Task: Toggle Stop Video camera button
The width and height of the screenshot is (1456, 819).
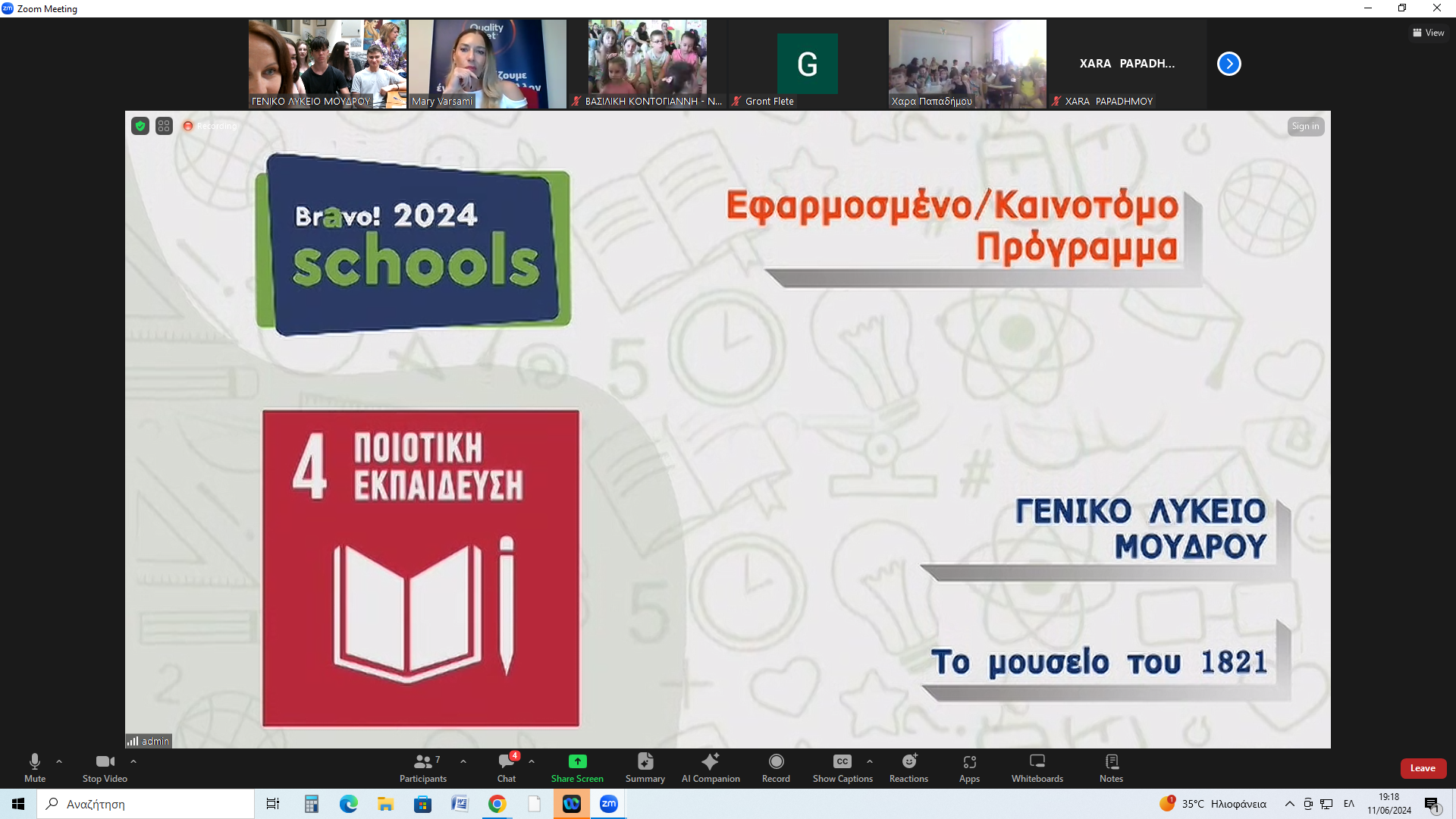Action: coord(105,761)
